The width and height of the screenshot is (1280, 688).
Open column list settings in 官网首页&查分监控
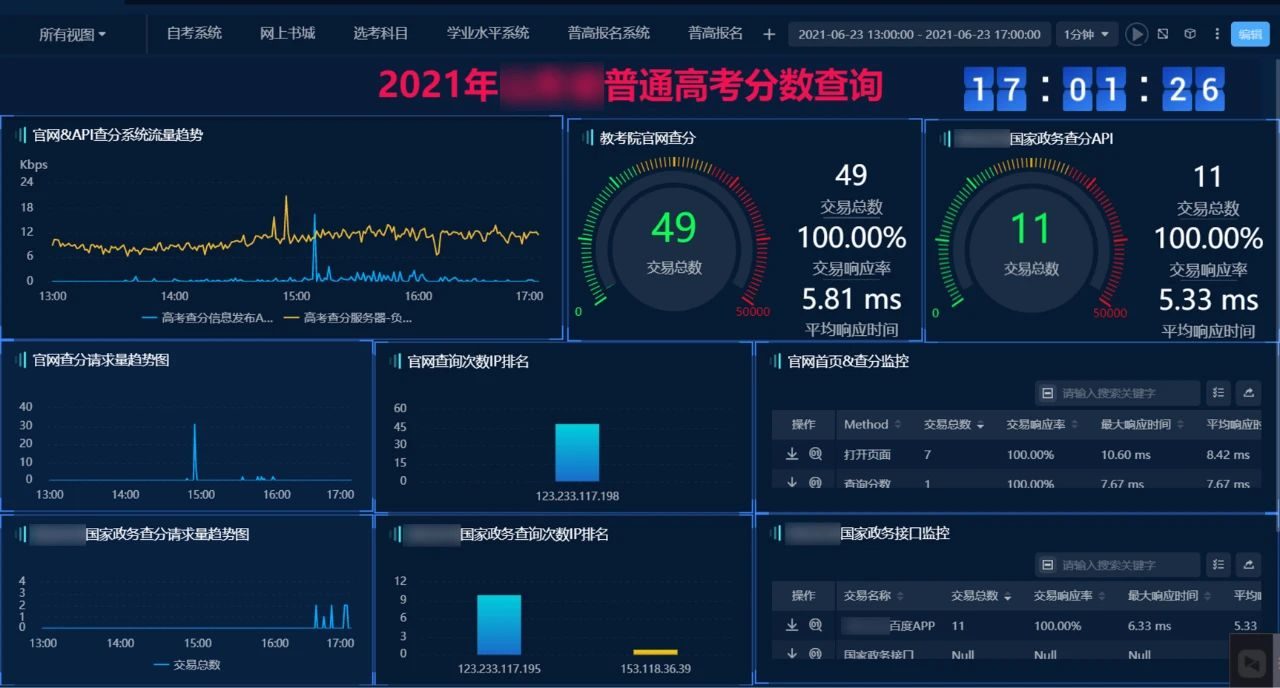pyautogui.click(x=1218, y=393)
